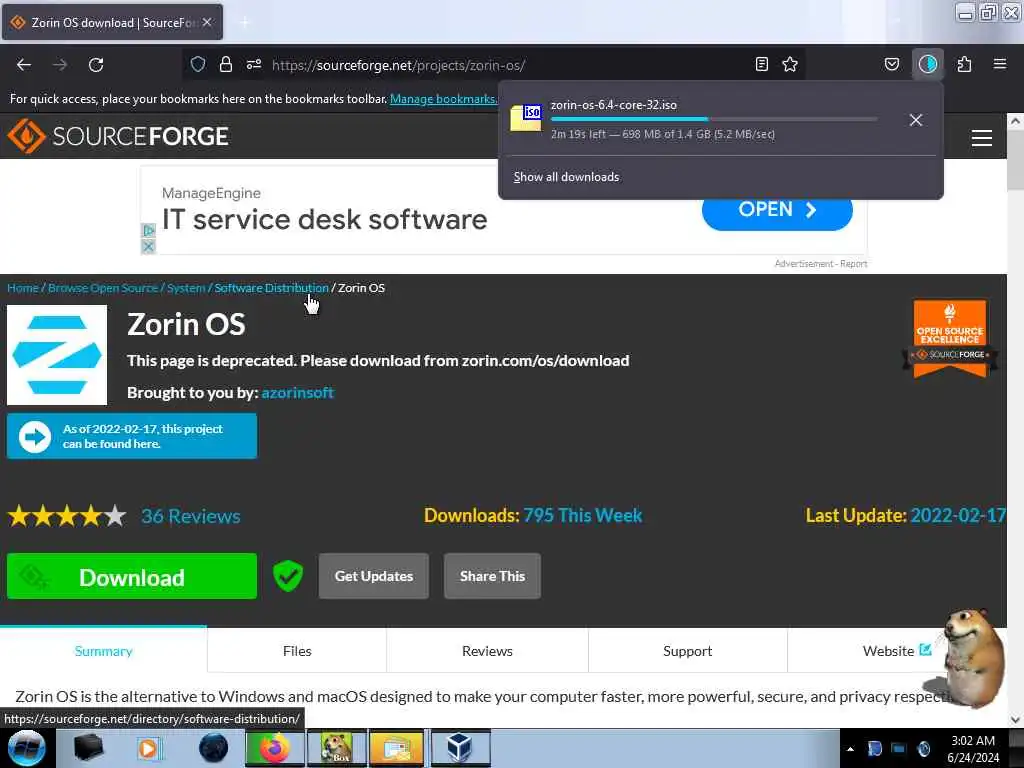Go to Home breadcrumb link
Image resolution: width=1024 pixels, height=768 pixels.
[23, 288]
